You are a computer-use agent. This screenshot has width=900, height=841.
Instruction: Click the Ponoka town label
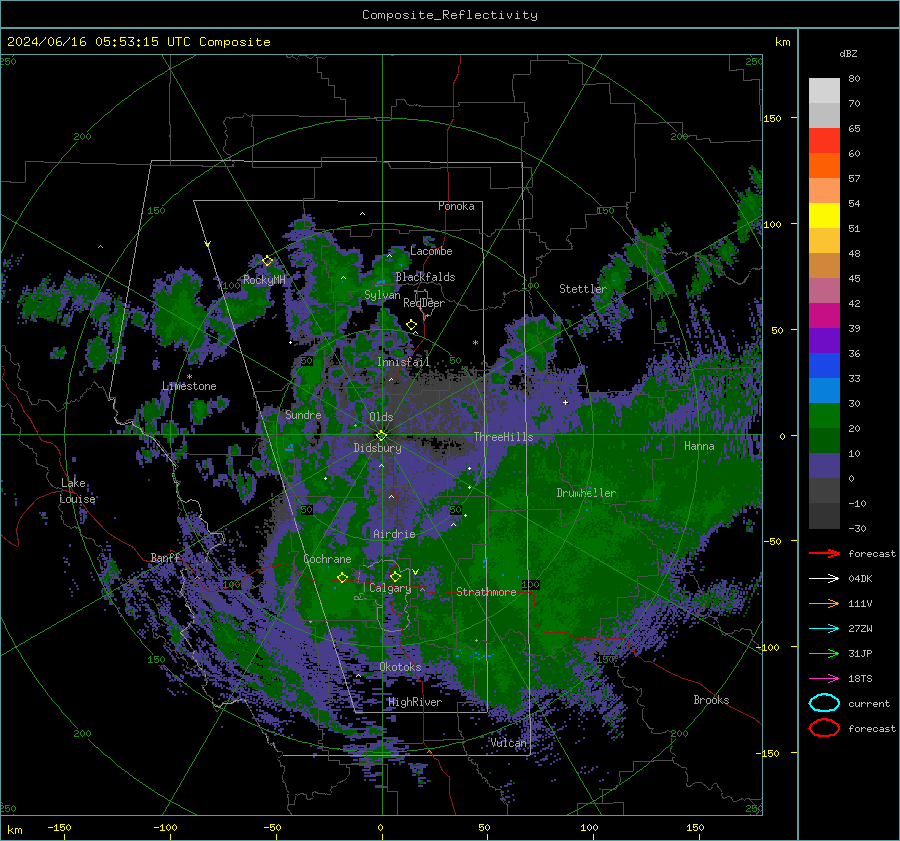(456, 206)
